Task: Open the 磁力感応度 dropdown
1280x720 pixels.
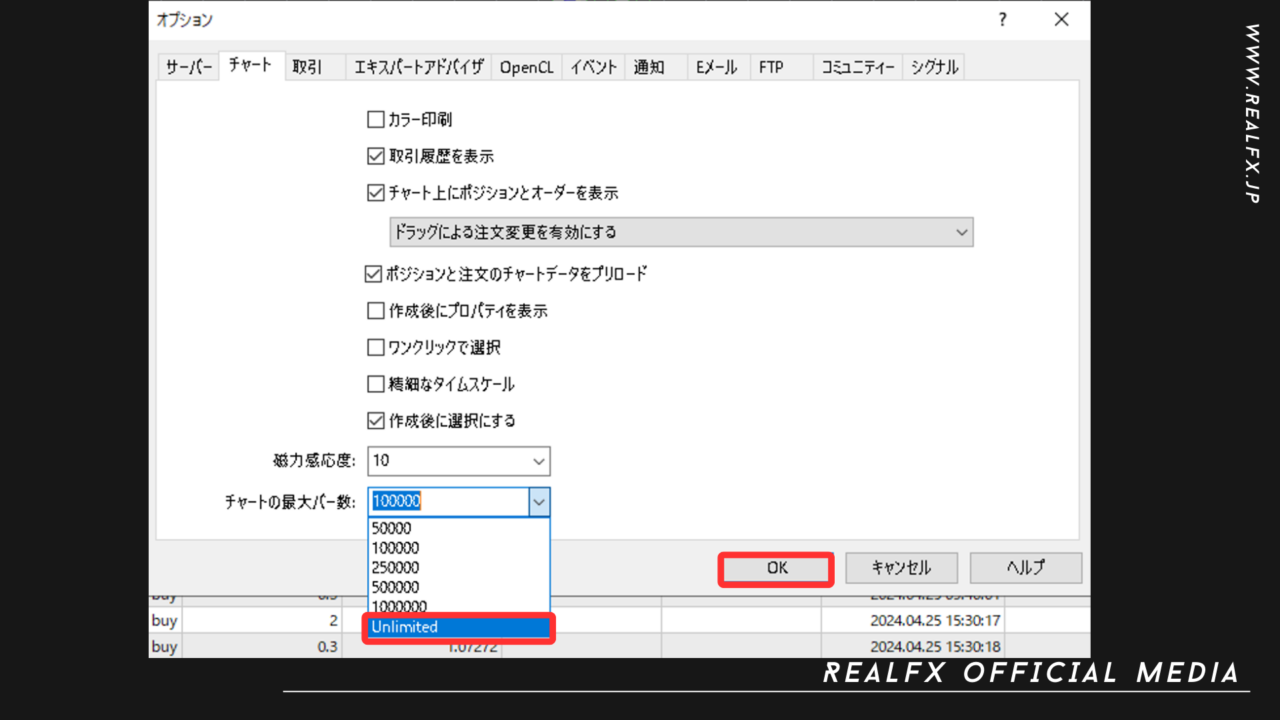Action: tap(540, 461)
